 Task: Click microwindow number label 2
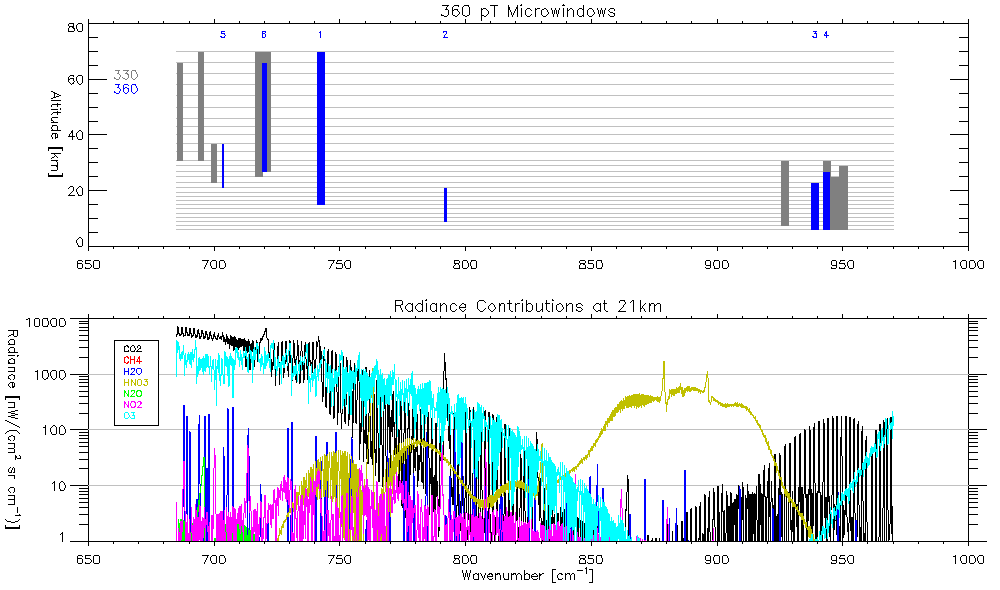(x=445, y=36)
